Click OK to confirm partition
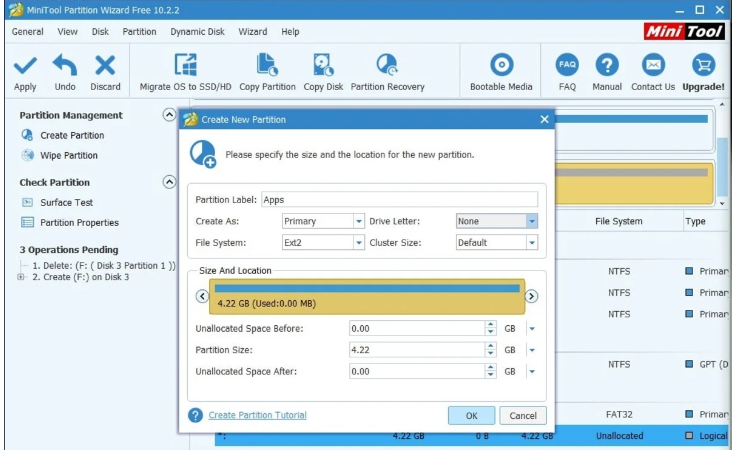Image resolution: width=750 pixels, height=450 pixels. click(471, 416)
